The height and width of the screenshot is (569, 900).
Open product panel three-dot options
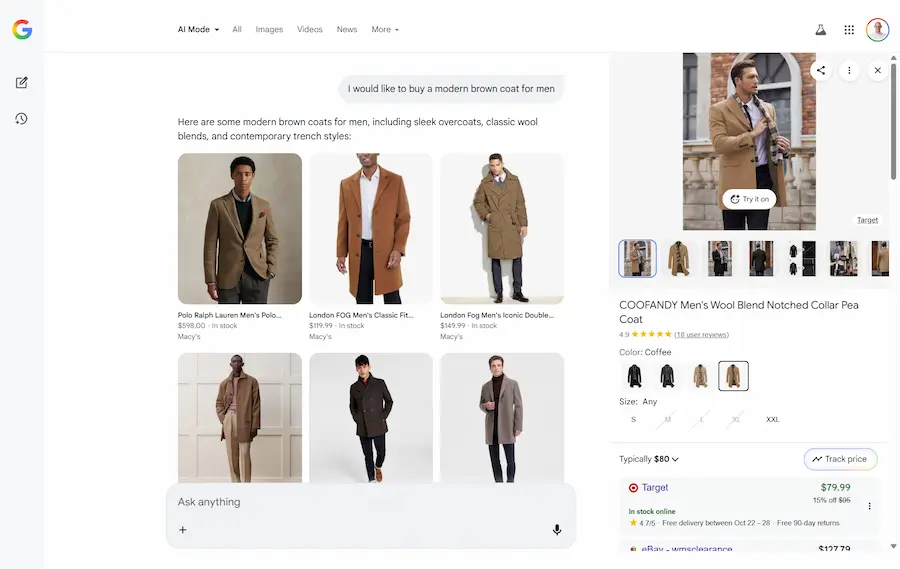point(849,70)
